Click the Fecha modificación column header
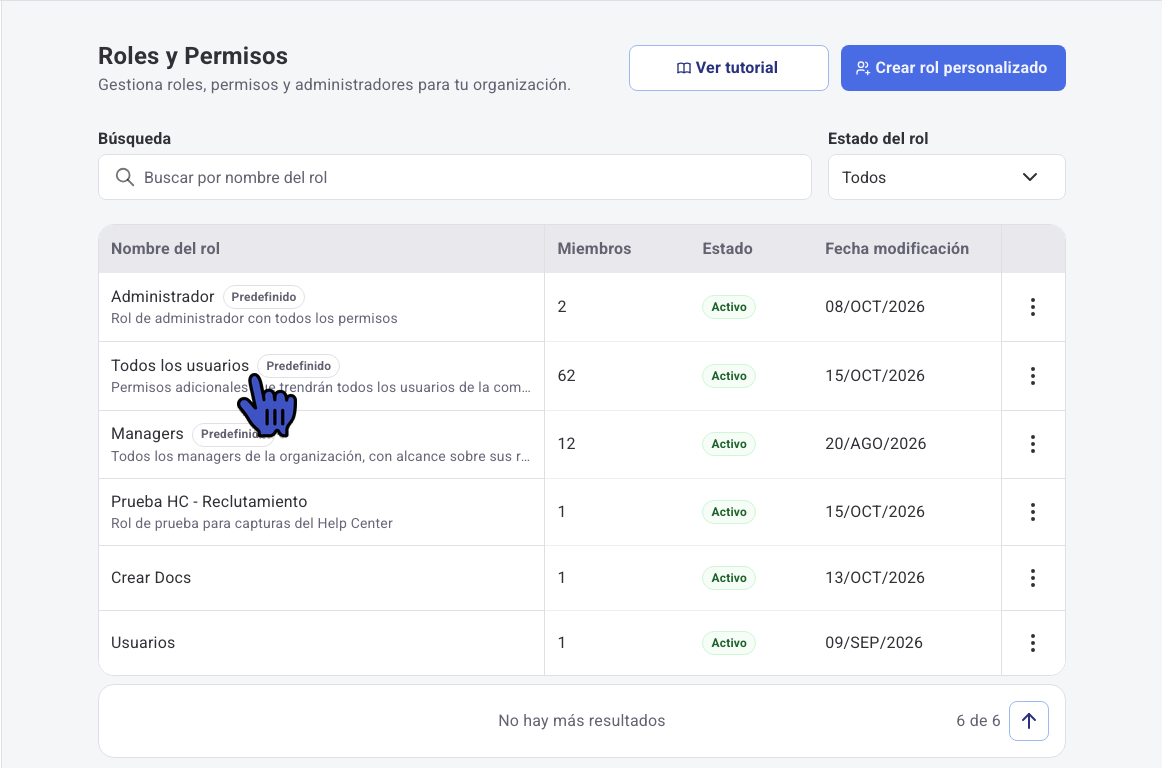 pyautogui.click(x=897, y=249)
